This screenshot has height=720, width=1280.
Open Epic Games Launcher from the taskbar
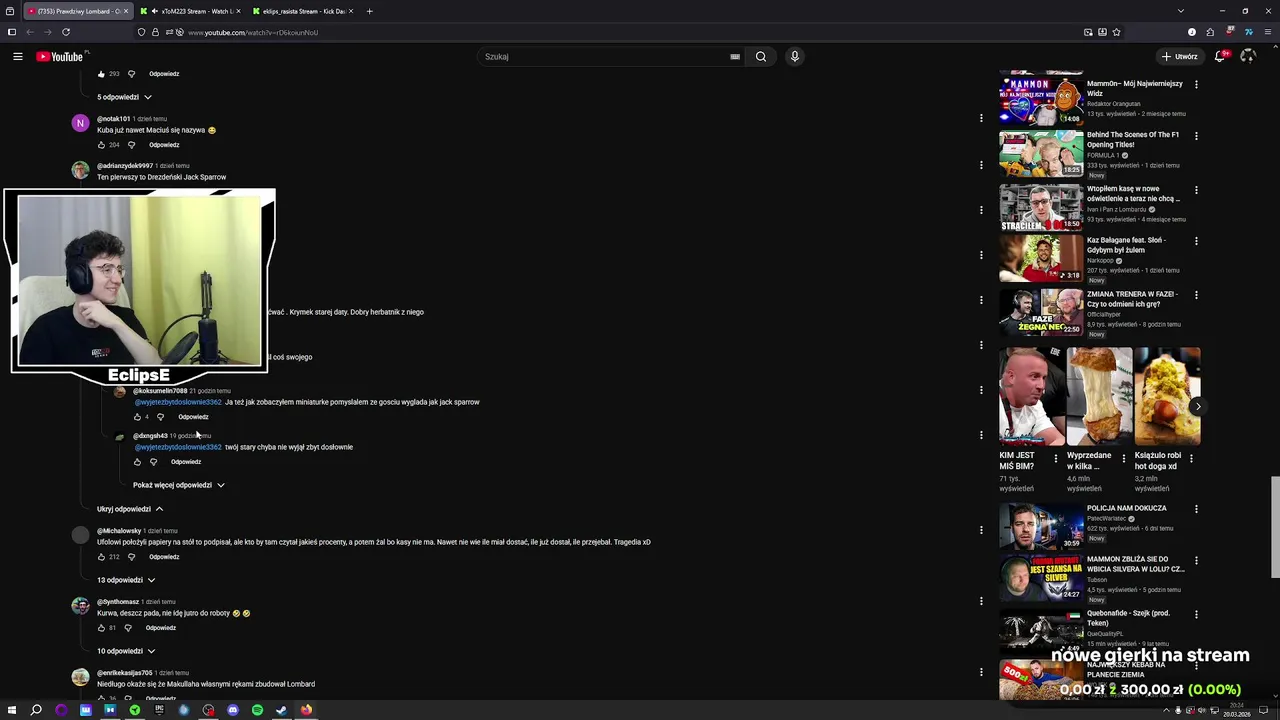(159, 710)
